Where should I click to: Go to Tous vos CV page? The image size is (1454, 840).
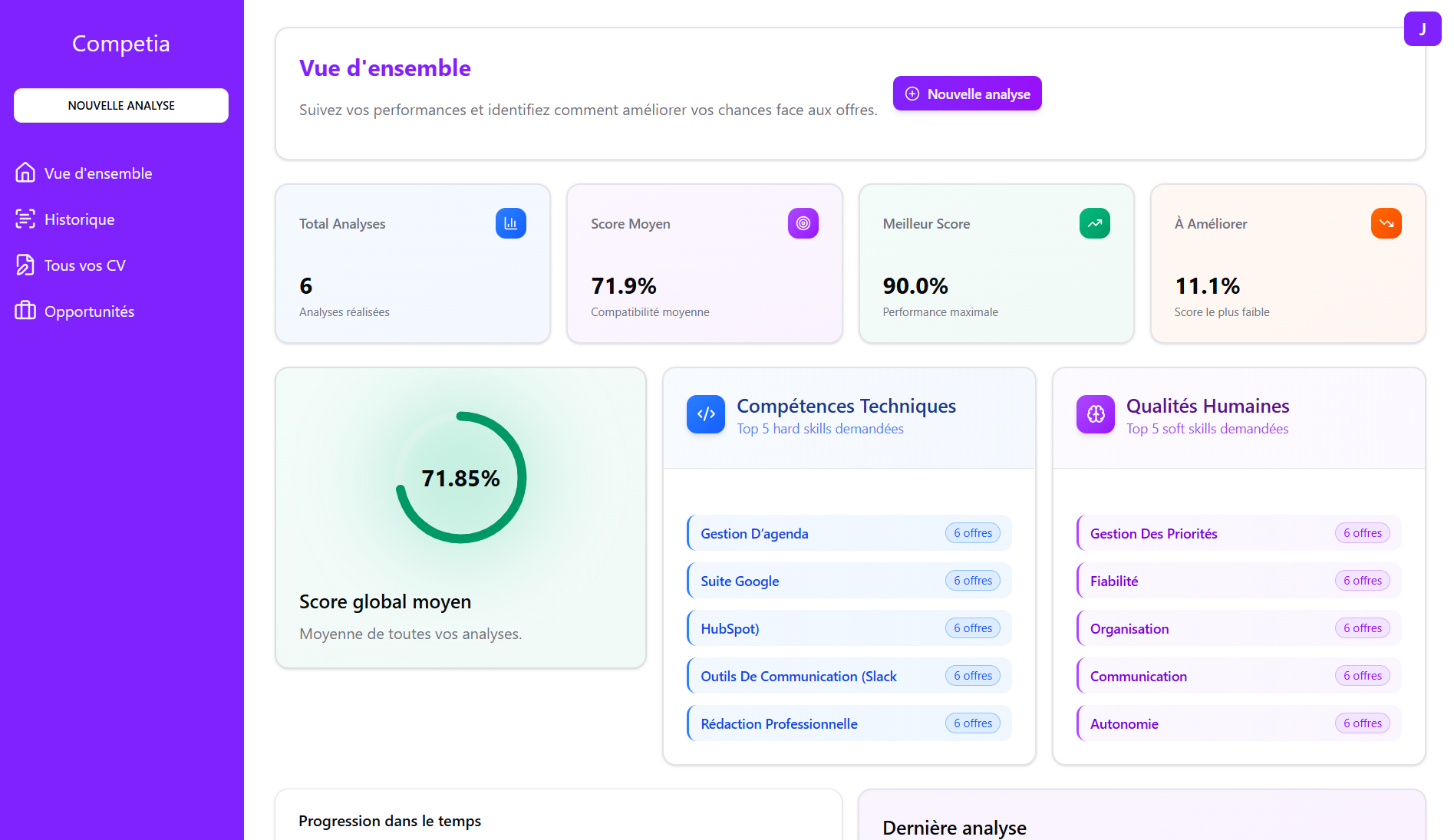pos(84,265)
